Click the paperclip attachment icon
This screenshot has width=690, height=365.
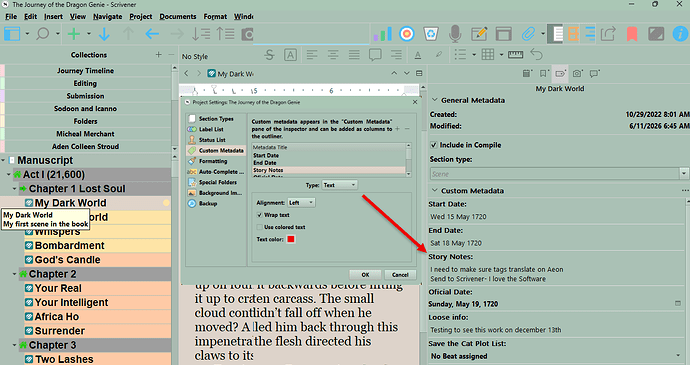pos(528,34)
